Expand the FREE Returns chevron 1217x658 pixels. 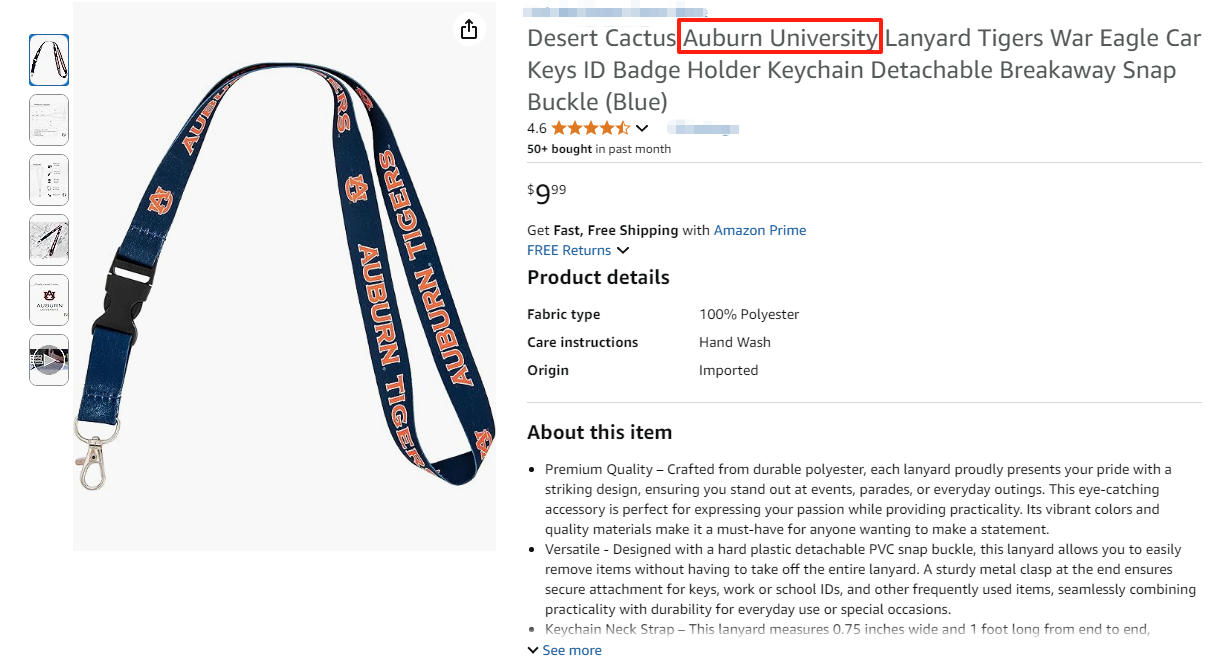[623, 250]
